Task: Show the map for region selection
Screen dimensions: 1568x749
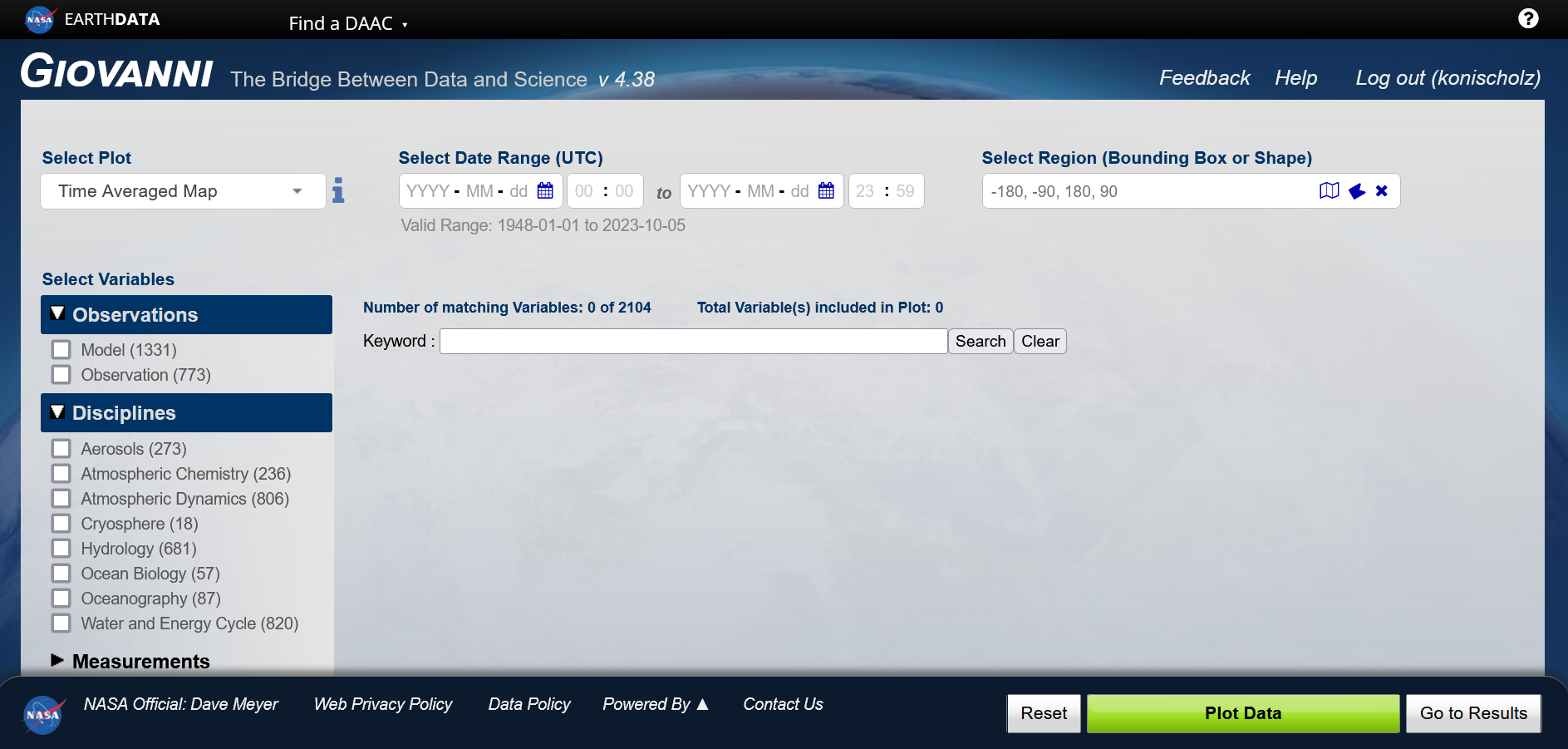Action: click(x=1329, y=190)
